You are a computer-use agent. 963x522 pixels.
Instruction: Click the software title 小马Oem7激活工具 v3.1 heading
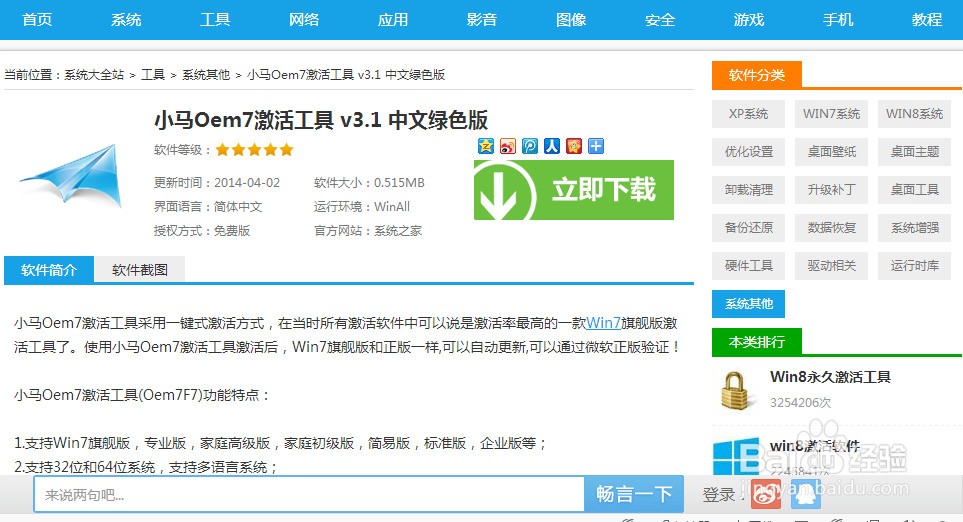[x=321, y=120]
